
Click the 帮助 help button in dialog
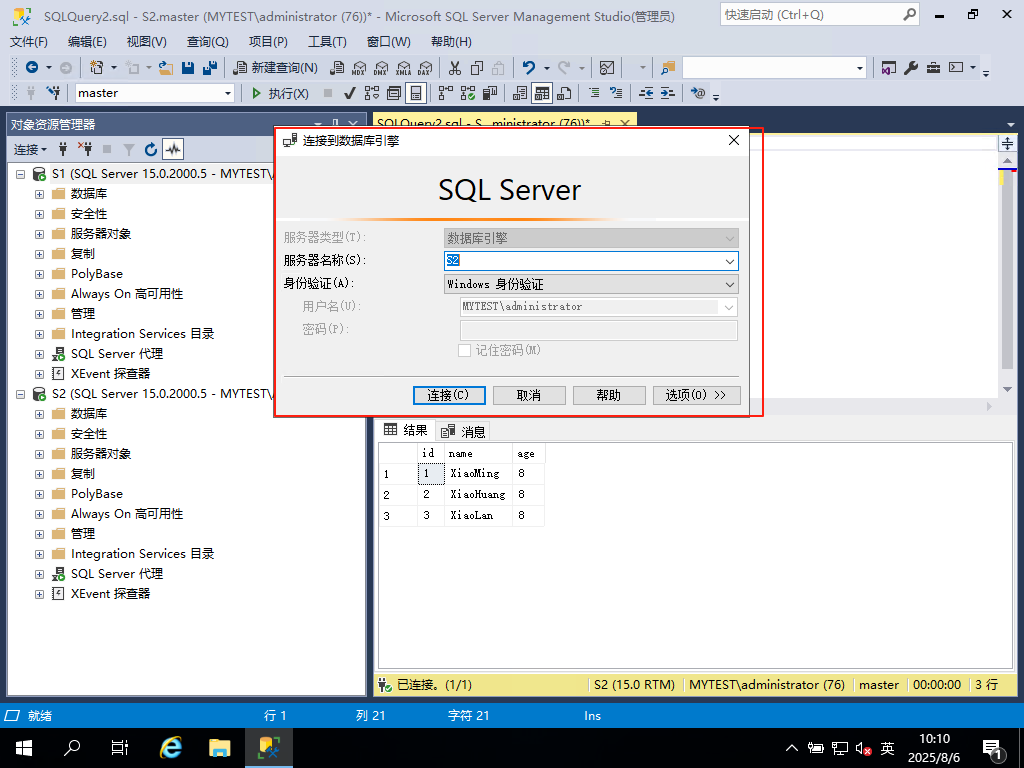[609, 395]
